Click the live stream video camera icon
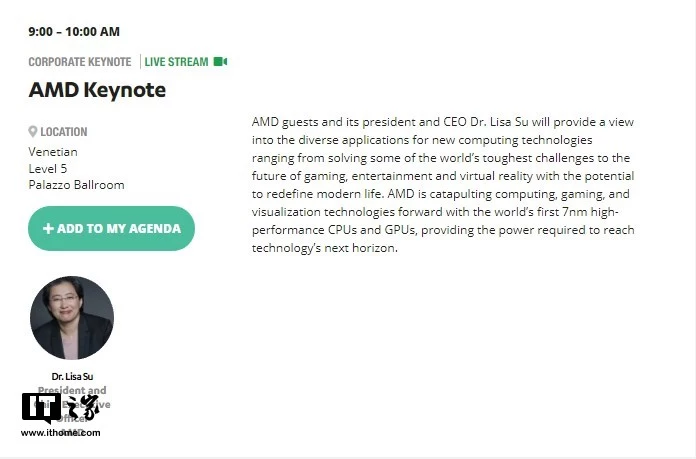The image size is (696, 459). (x=220, y=62)
